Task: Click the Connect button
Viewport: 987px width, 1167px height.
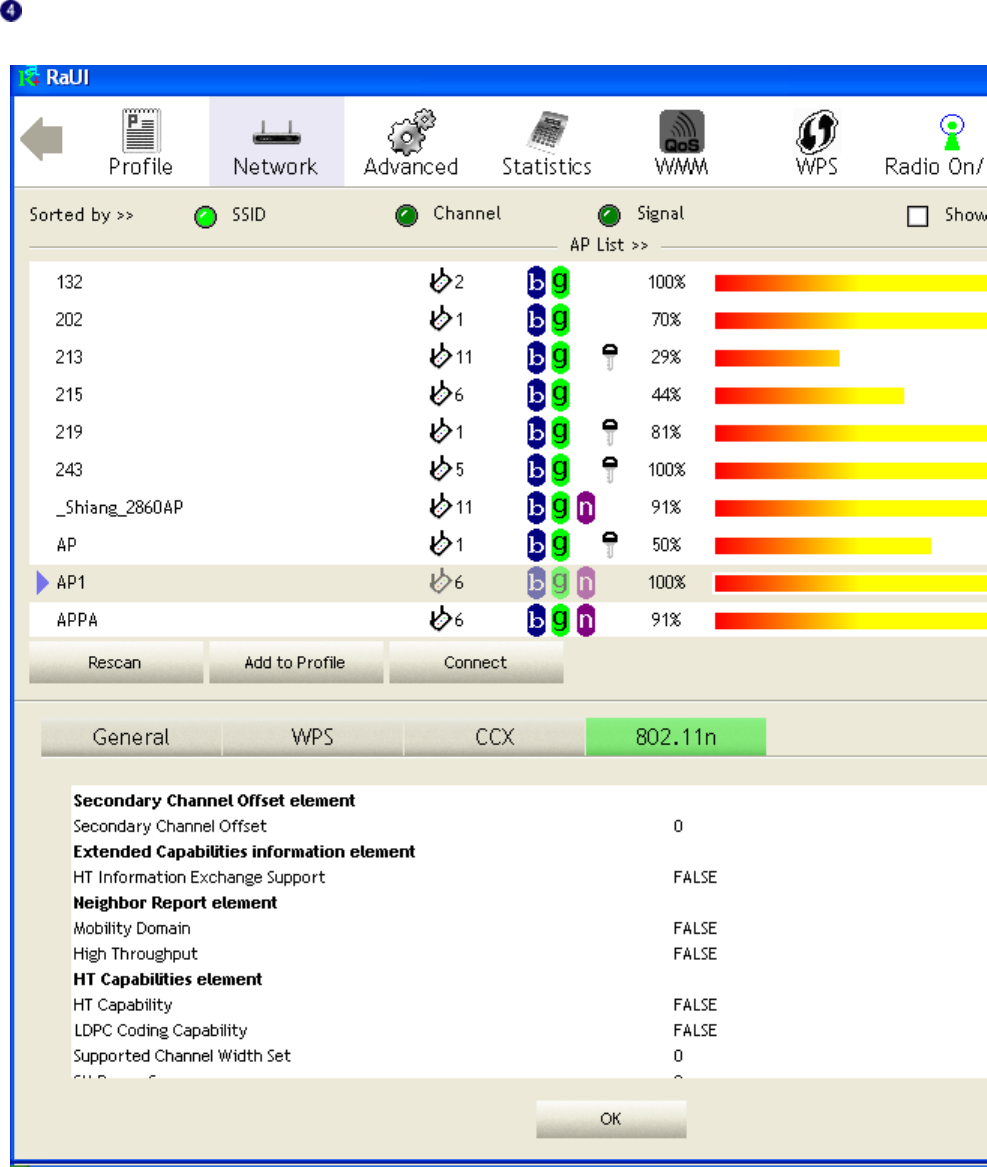Action: point(476,662)
